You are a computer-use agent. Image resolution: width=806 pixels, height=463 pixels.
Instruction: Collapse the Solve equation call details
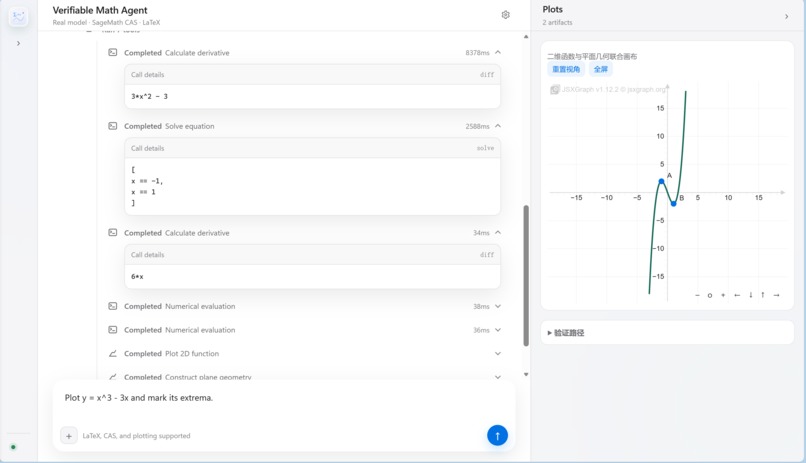click(498, 126)
